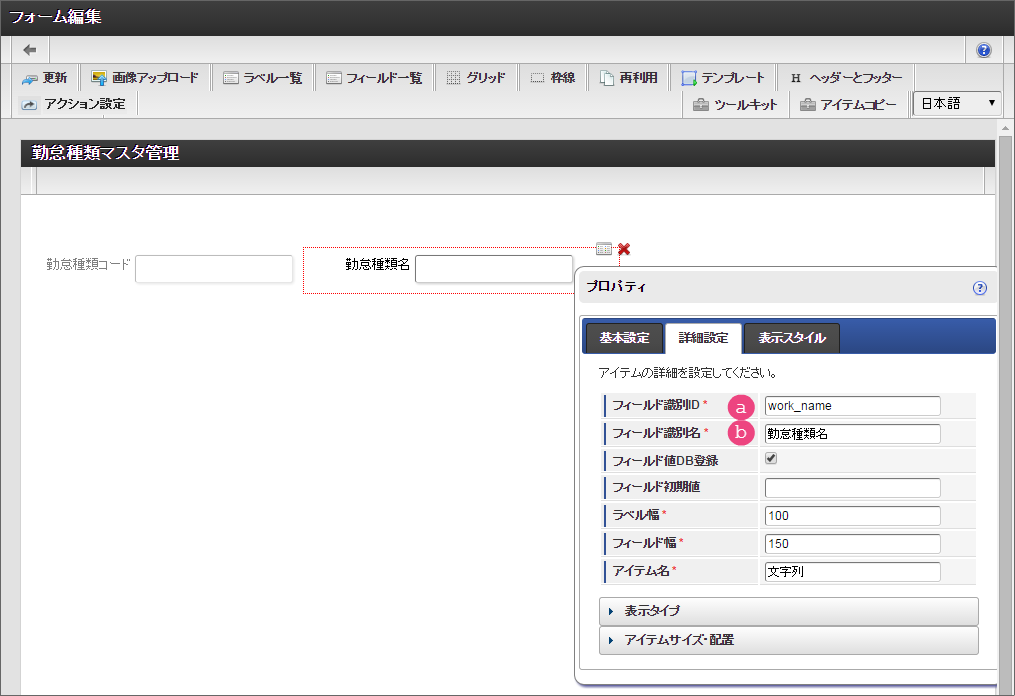Switch to the 表示スタイル tab
This screenshot has height=696, width=1015.
point(791,338)
